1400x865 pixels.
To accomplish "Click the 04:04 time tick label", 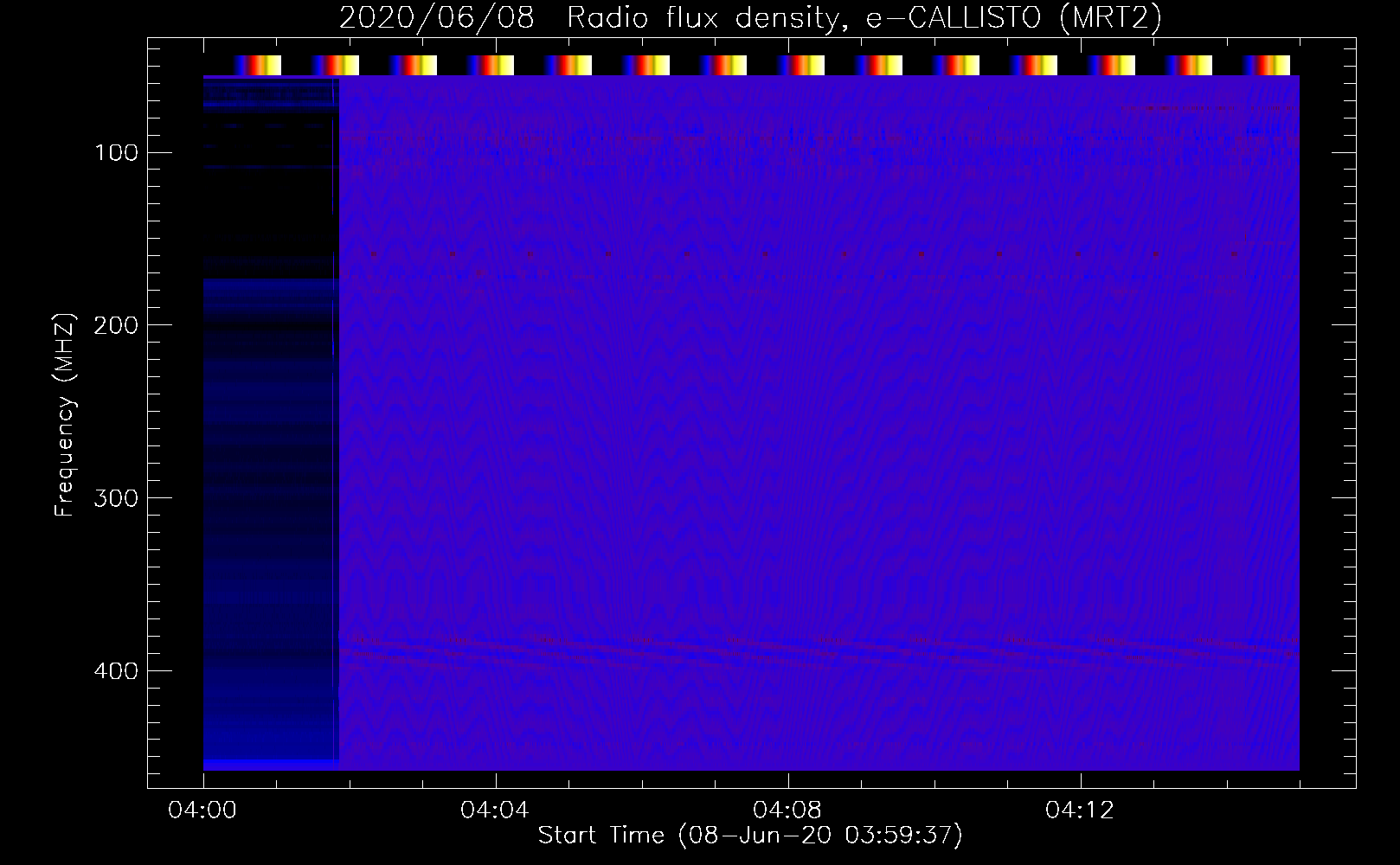I will 496,811.
